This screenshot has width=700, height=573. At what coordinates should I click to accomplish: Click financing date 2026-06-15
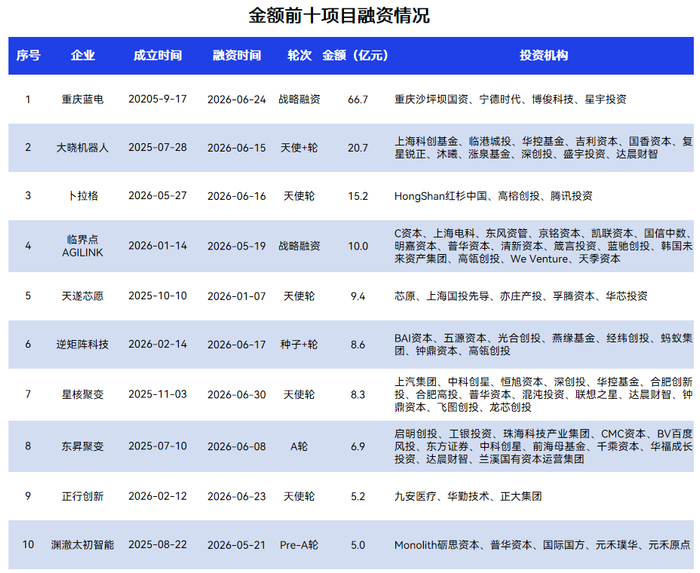[237, 147]
